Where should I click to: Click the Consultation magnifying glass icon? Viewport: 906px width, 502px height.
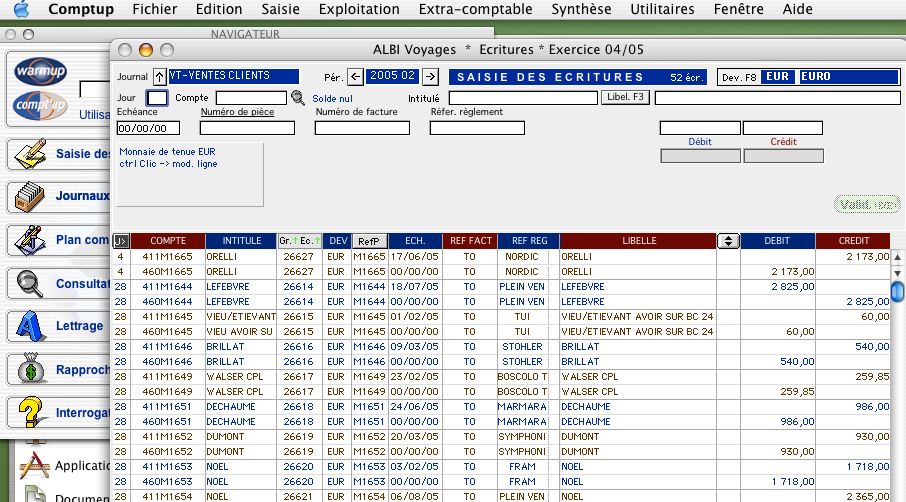[31, 283]
